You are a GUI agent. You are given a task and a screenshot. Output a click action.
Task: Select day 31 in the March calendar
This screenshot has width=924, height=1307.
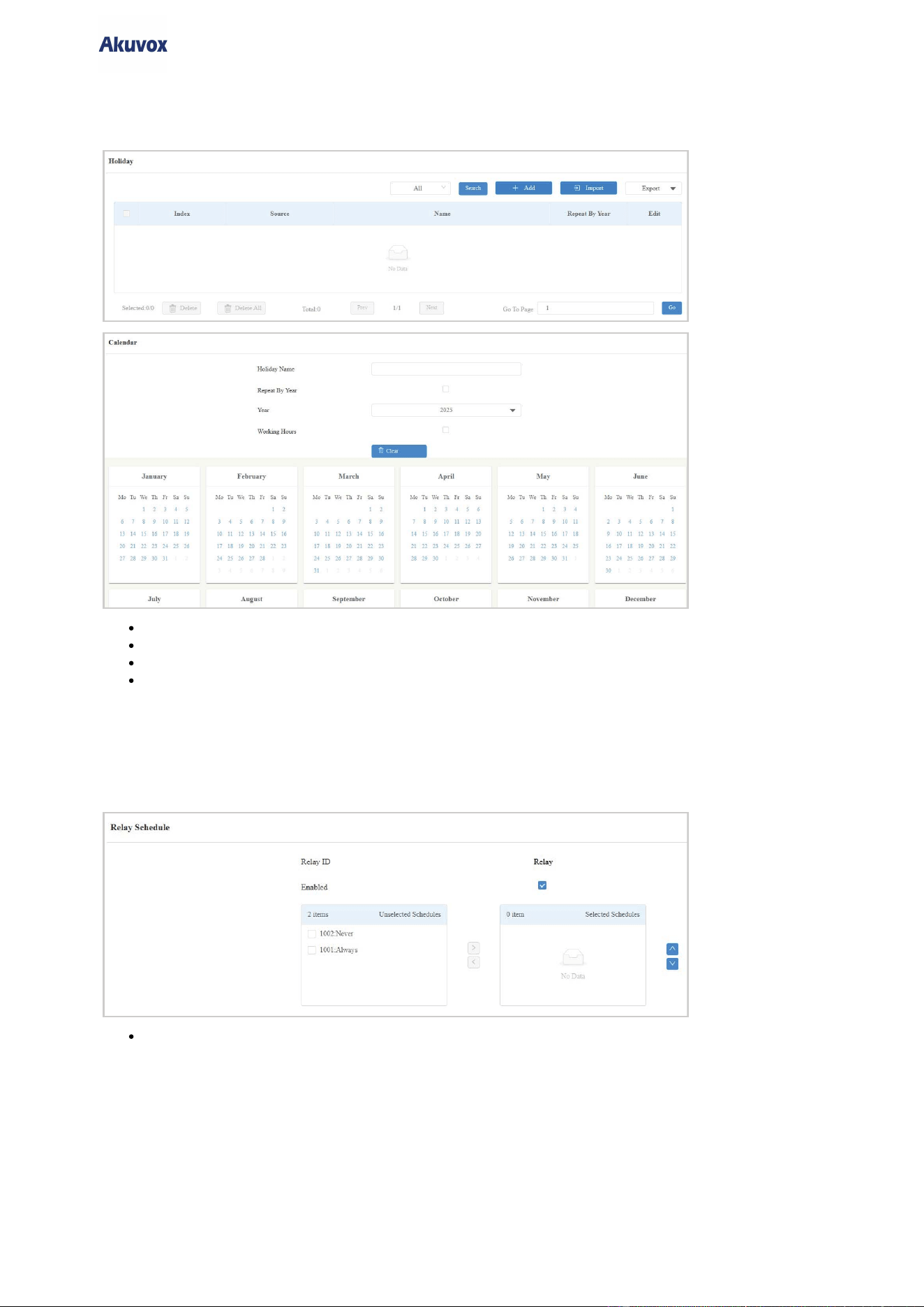pyautogui.click(x=317, y=570)
